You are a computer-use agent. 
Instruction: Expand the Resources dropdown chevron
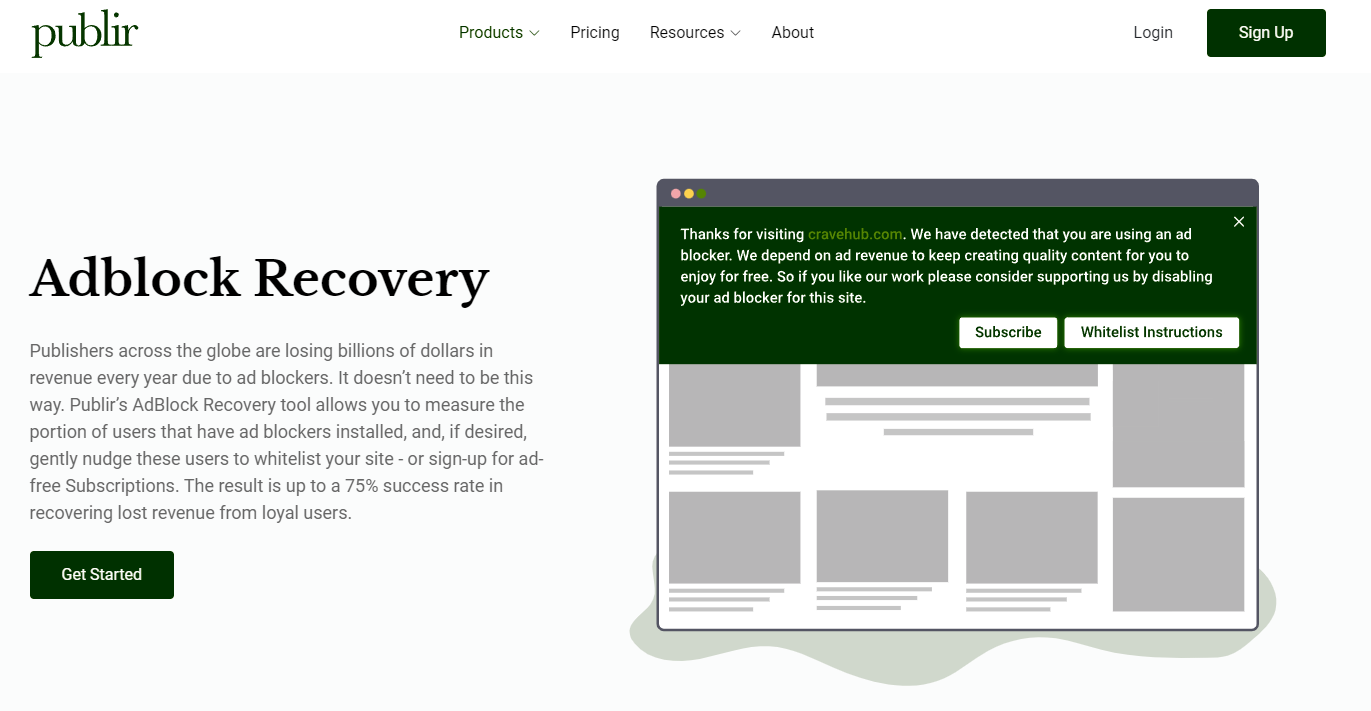pyautogui.click(x=735, y=33)
